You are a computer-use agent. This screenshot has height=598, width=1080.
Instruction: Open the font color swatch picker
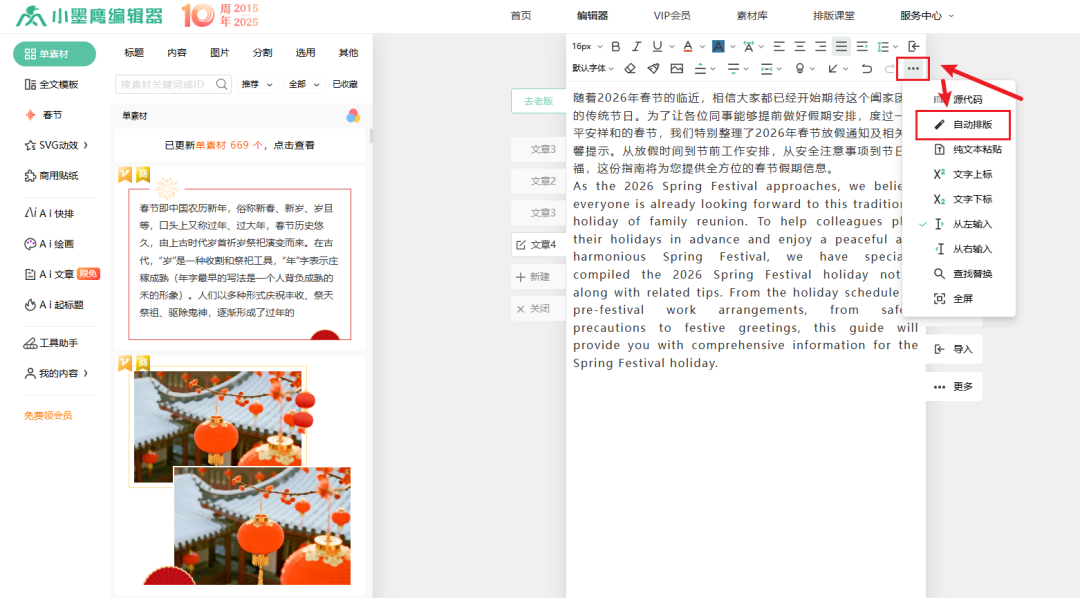[688, 45]
